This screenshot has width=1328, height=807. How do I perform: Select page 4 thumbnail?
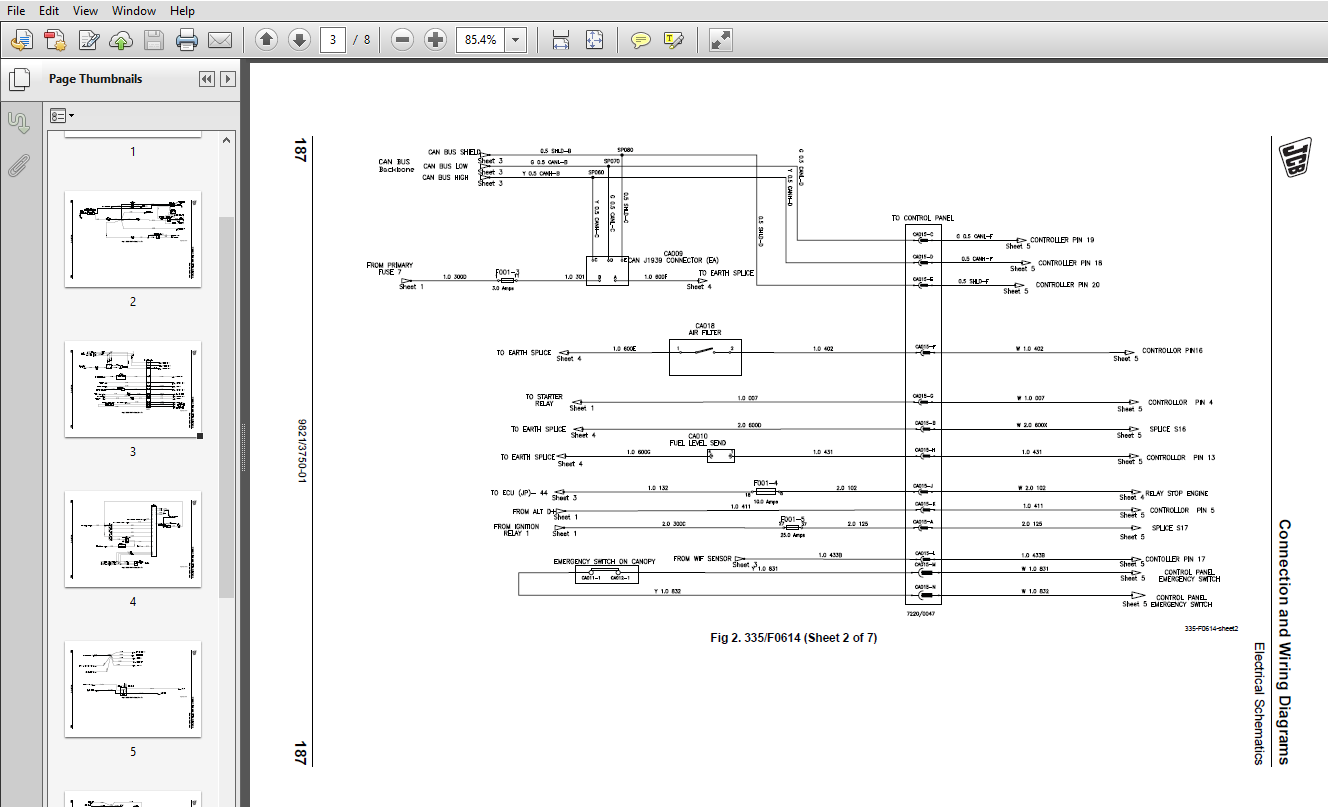133,540
